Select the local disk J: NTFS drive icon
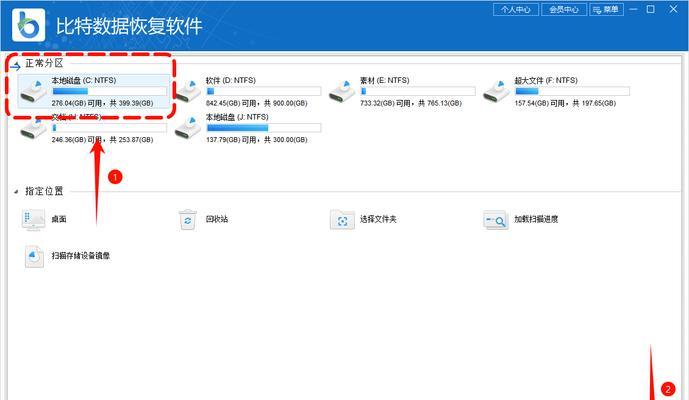 click(x=188, y=127)
